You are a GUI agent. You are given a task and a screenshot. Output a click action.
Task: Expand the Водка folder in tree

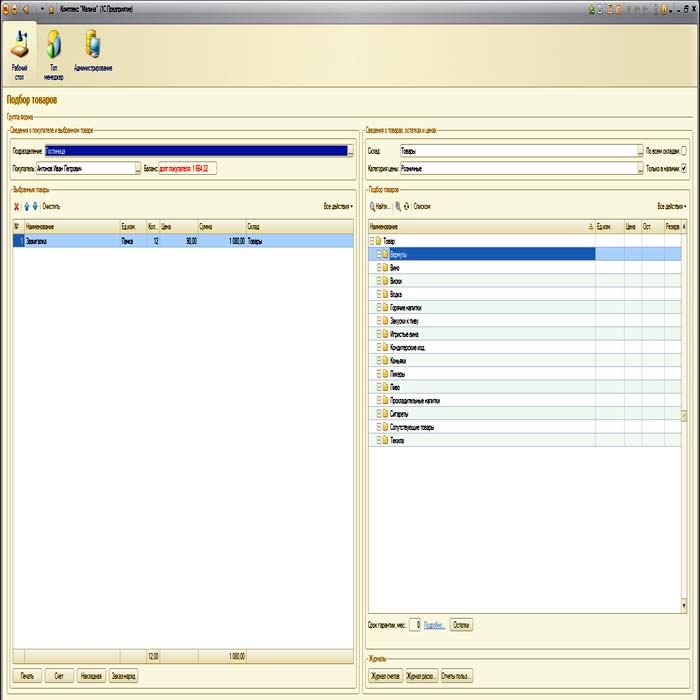tap(377, 294)
